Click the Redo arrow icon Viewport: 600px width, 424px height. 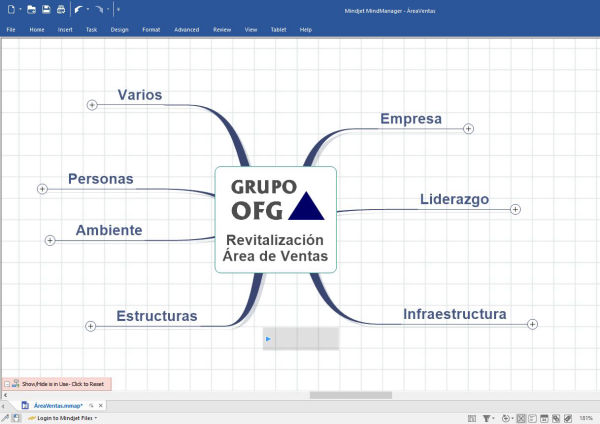[x=99, y=10]
